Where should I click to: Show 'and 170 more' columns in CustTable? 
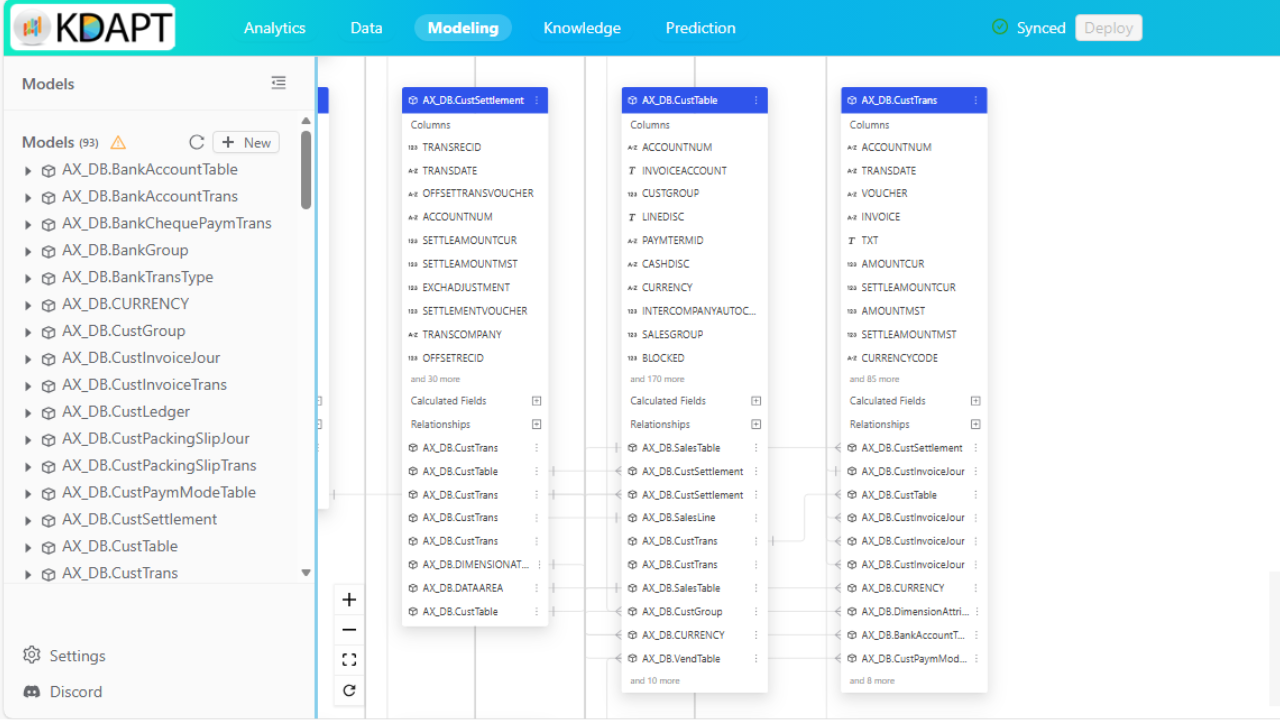pyautogui.click(x=657, y=379)
